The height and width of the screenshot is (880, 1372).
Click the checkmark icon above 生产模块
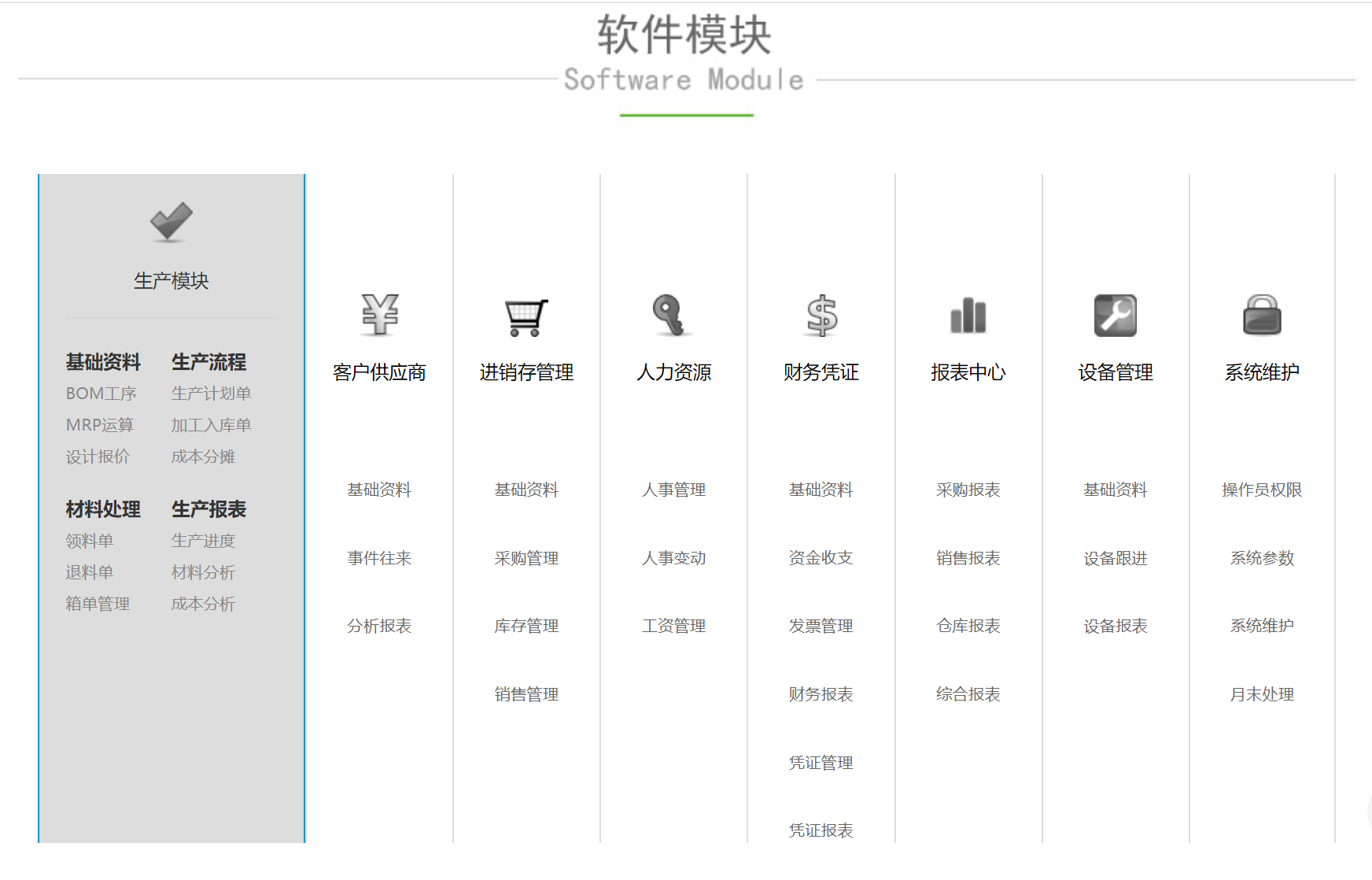coord(171,222)
